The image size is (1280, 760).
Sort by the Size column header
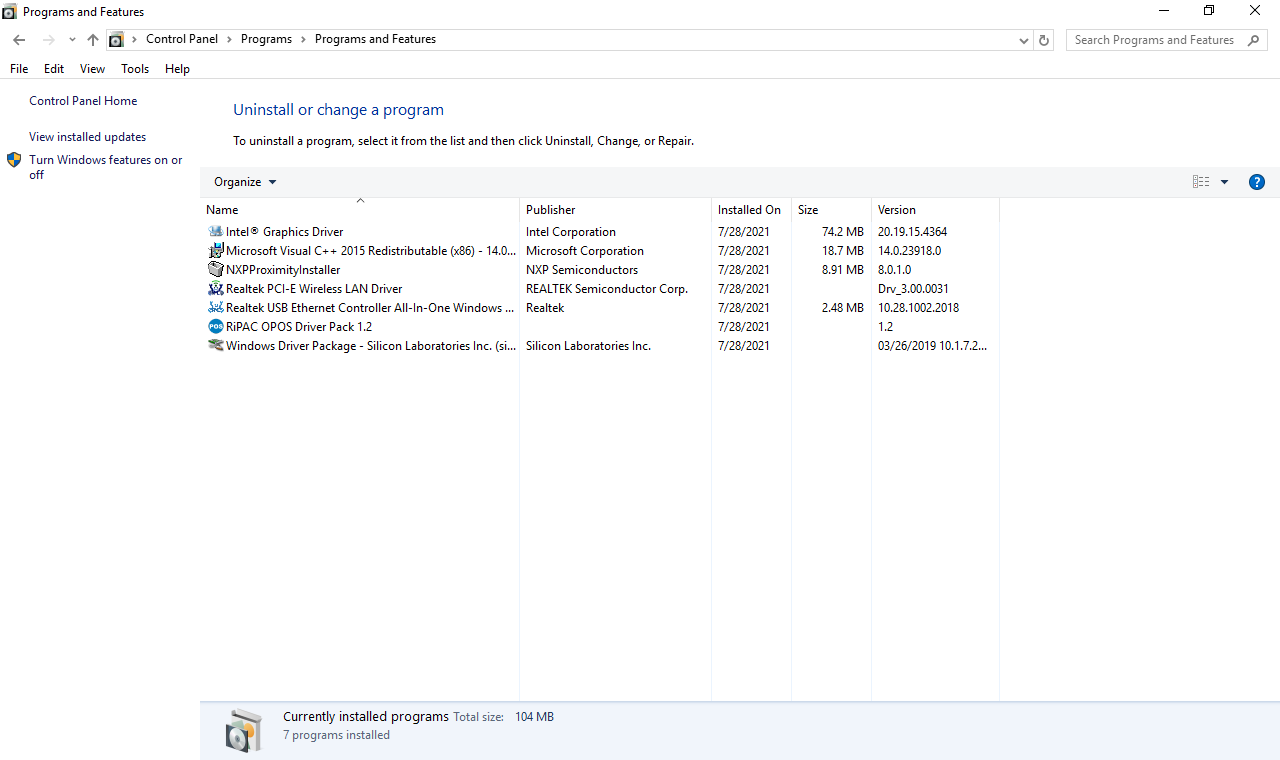(x=831, y=210)
